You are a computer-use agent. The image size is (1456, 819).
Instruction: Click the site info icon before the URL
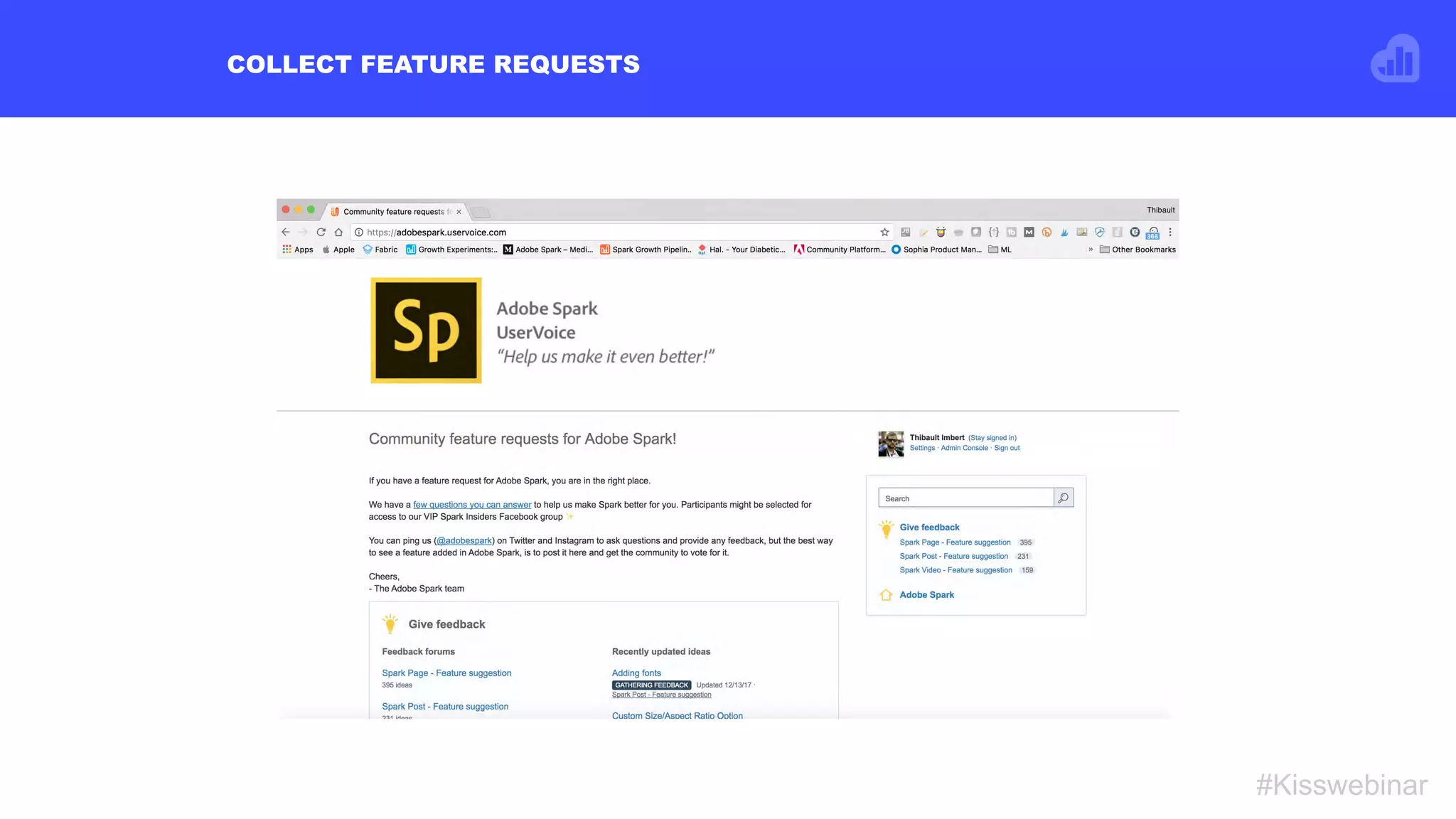[x=359, y=232]
